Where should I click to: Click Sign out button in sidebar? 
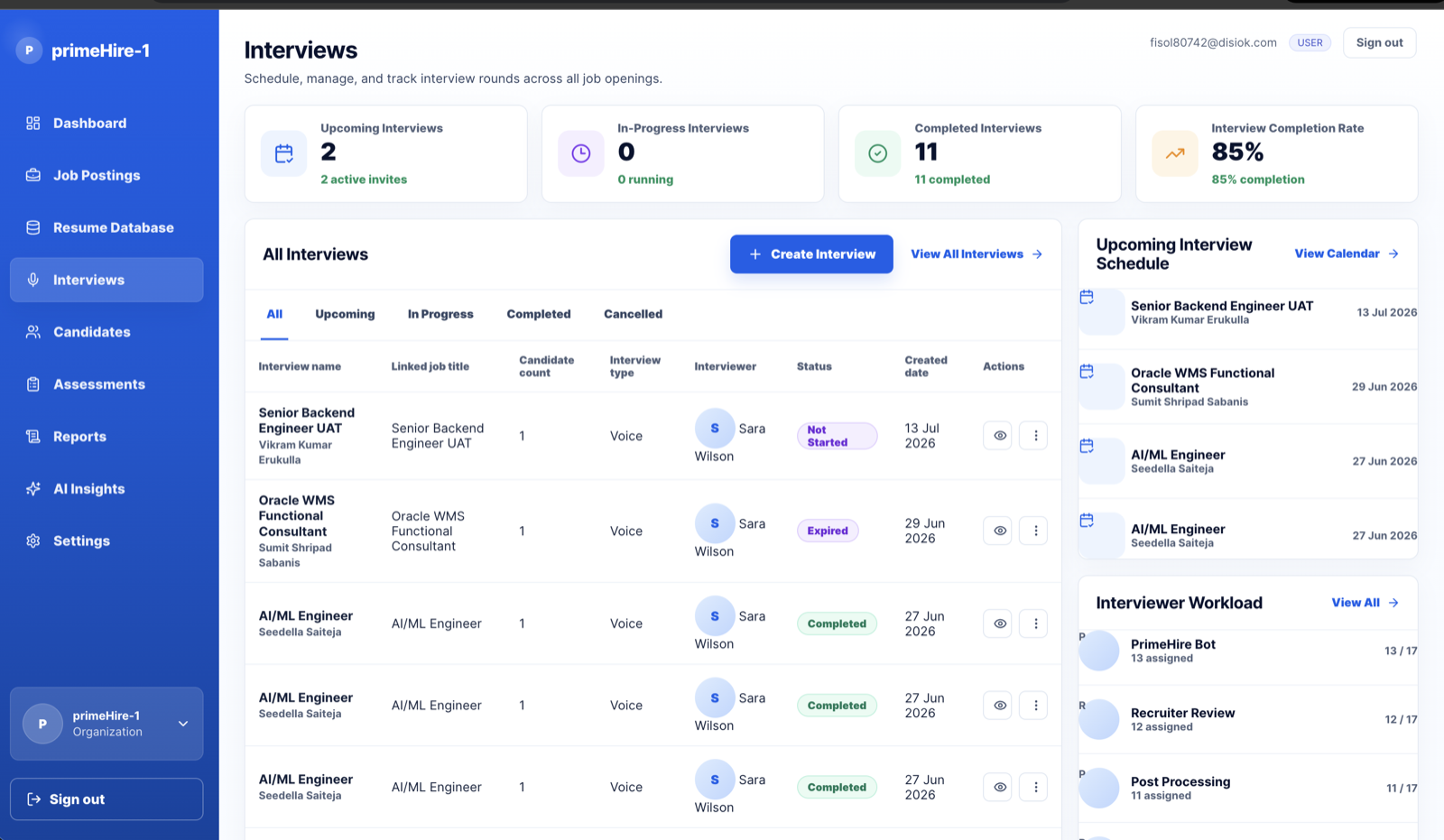pyautogui.click(x=106, y=799)
